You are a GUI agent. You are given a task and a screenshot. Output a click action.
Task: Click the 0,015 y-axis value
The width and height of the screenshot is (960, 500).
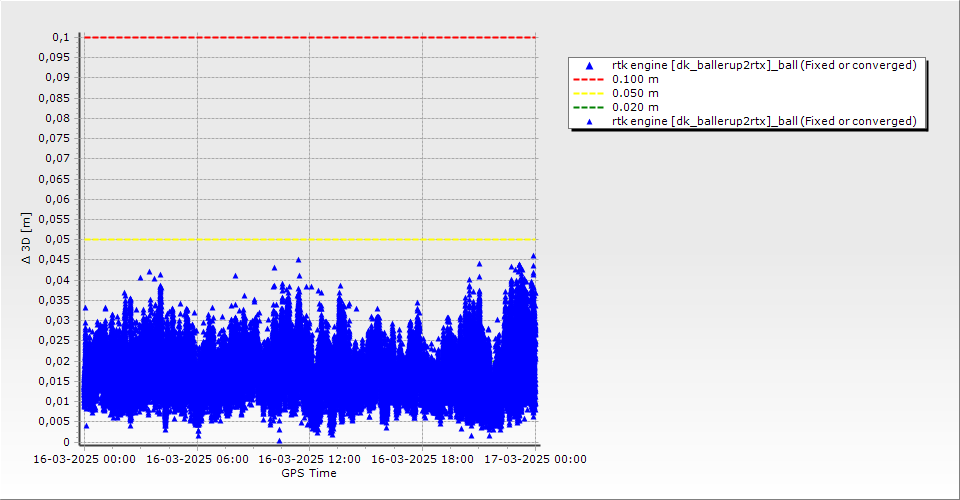click(x=54, y=381)
